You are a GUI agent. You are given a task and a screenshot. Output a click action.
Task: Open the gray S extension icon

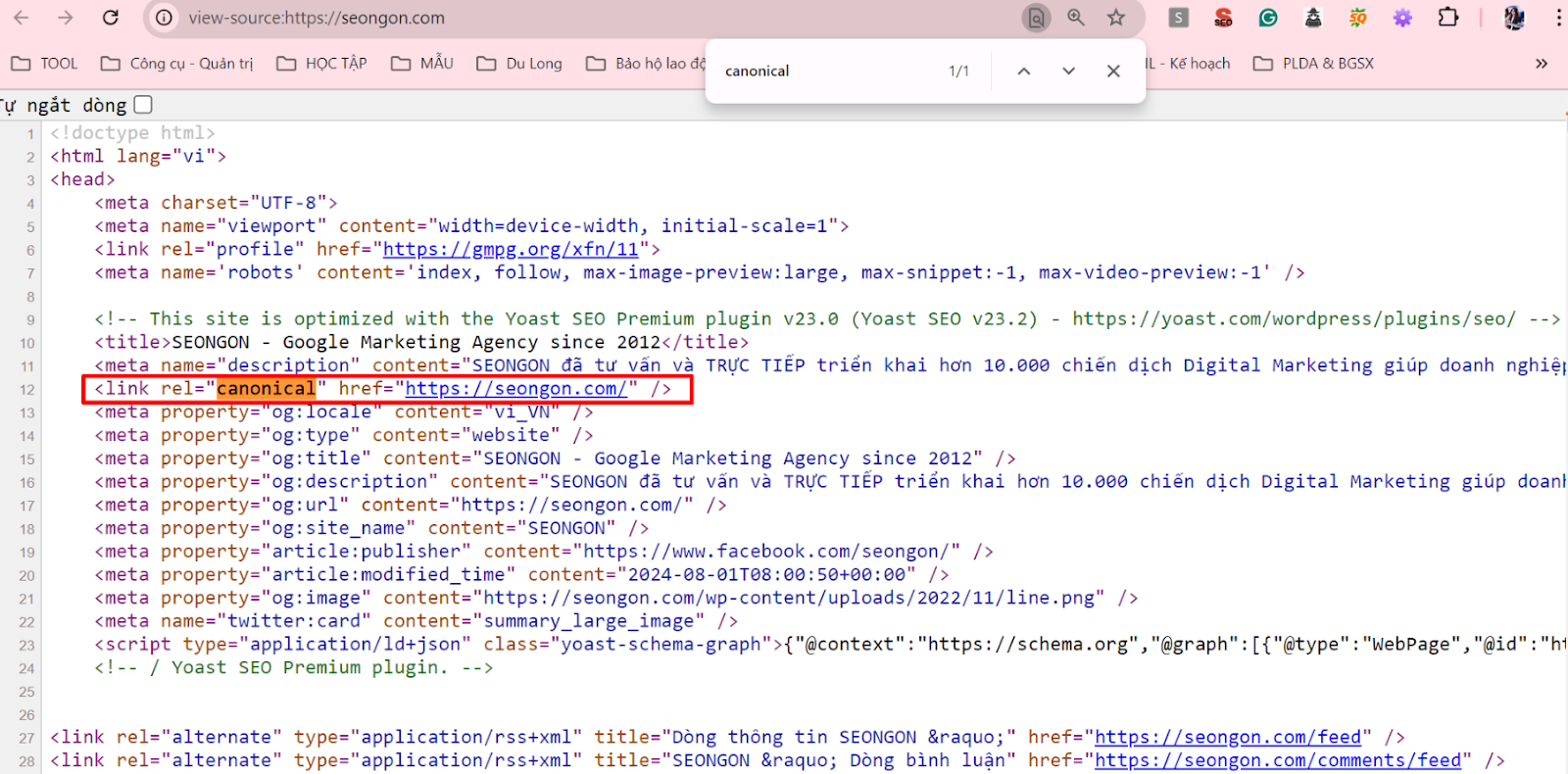pyautogui.click(x=1179, y=18)
